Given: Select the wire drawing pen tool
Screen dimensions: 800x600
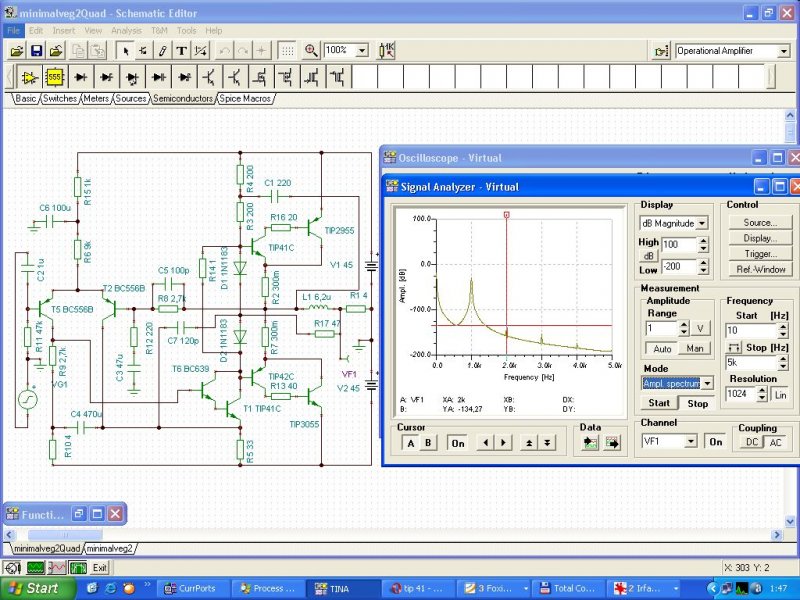Looking at the screenshot, I should click(163, 51).
